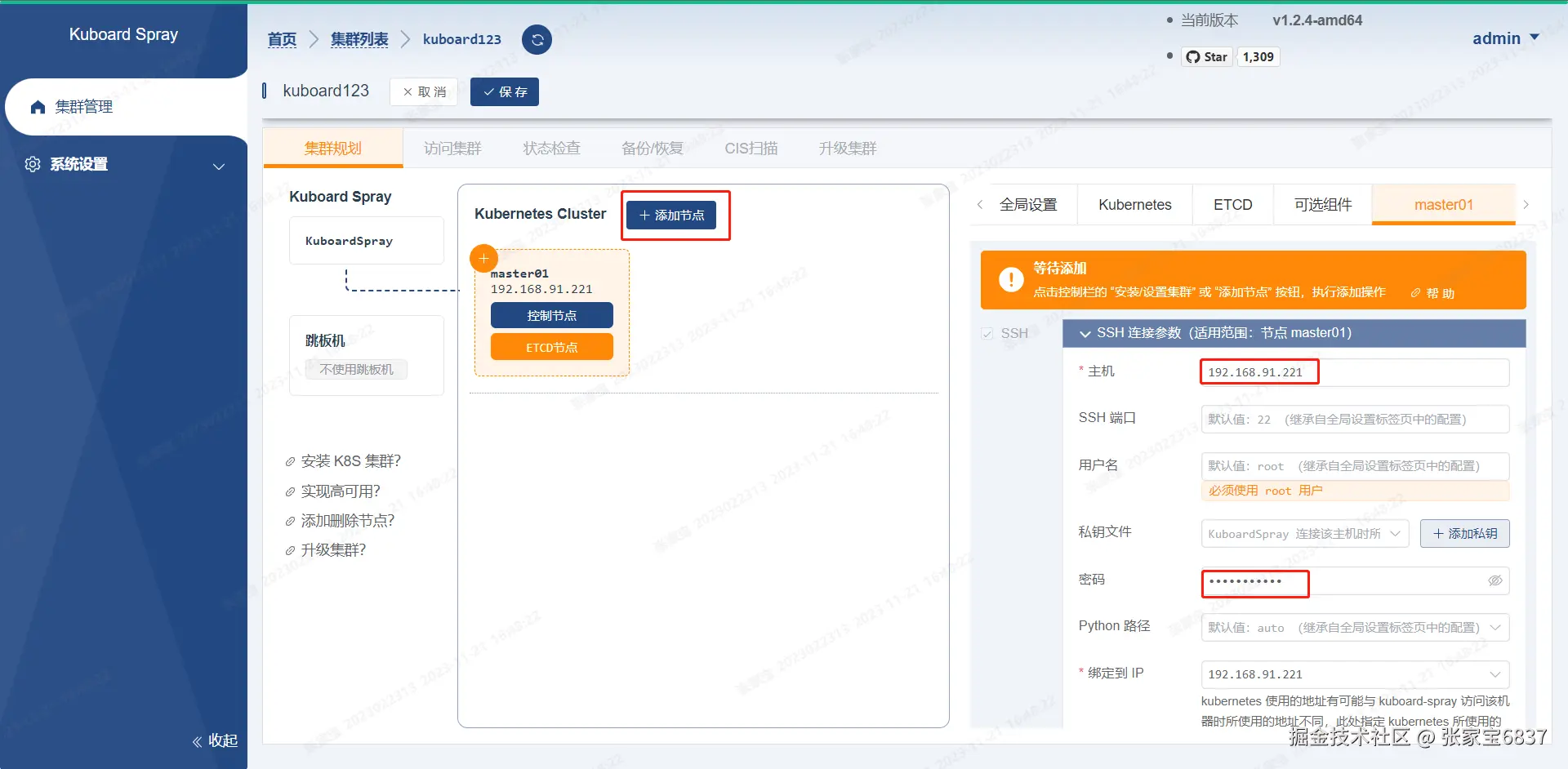1568x769 pixels.
Task: Click 保存 save button
Action: click(505, 91)
